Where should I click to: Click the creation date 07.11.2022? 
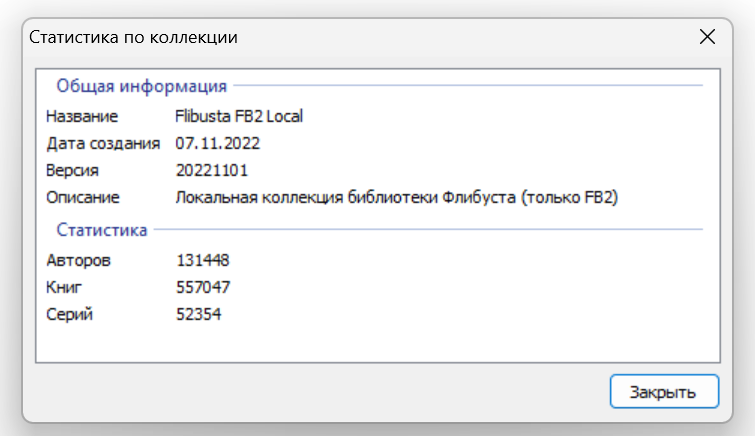click(217, 143)
